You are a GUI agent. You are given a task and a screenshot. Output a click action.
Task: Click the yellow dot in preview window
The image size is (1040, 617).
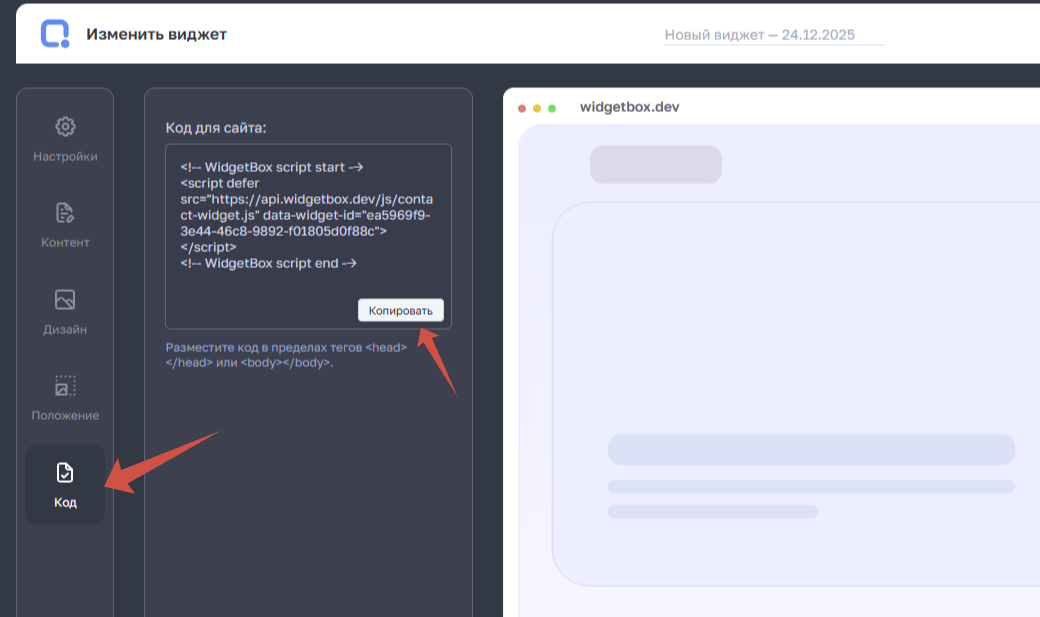click(x=537, y=108)
